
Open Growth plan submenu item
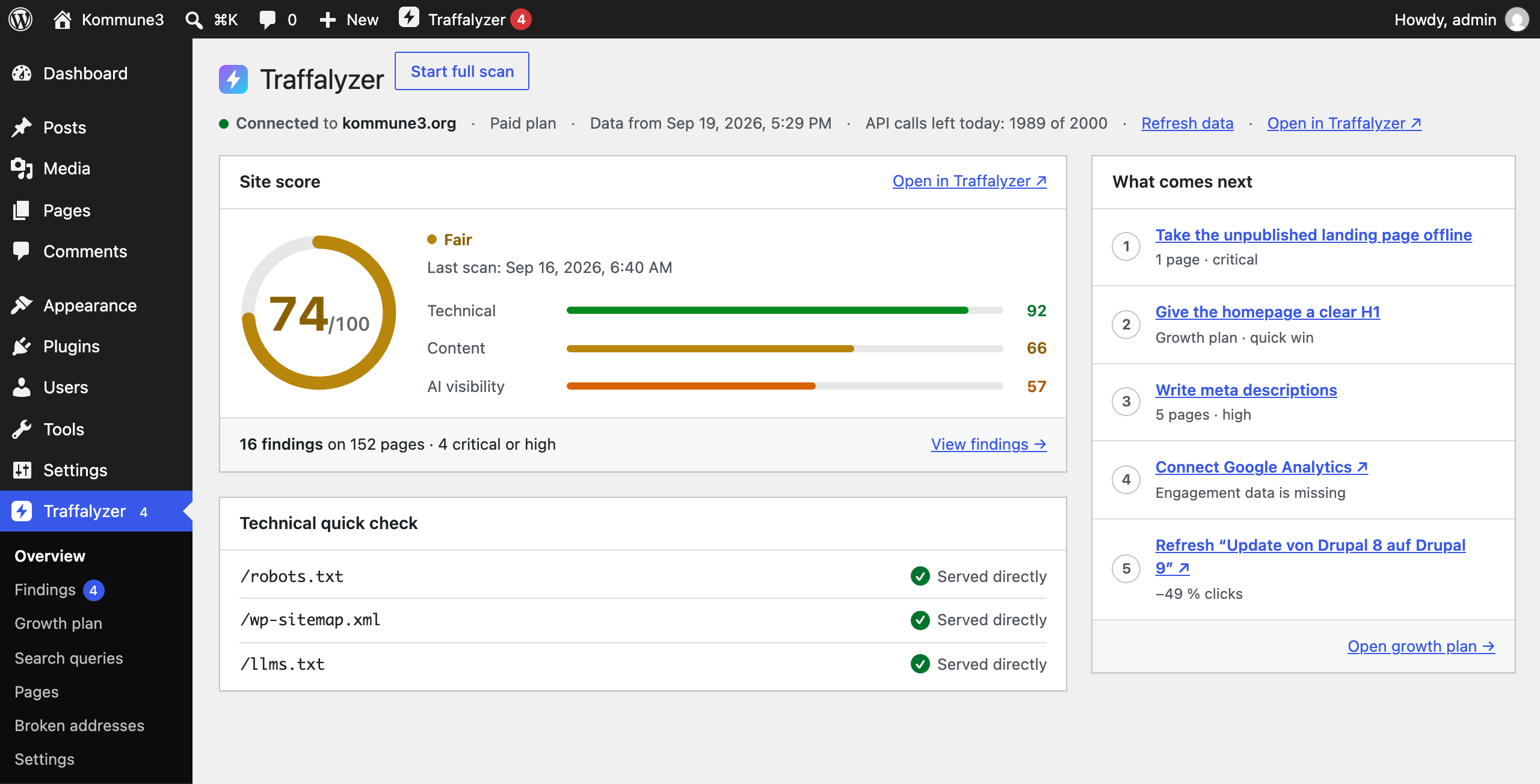[x=58, y=623]
